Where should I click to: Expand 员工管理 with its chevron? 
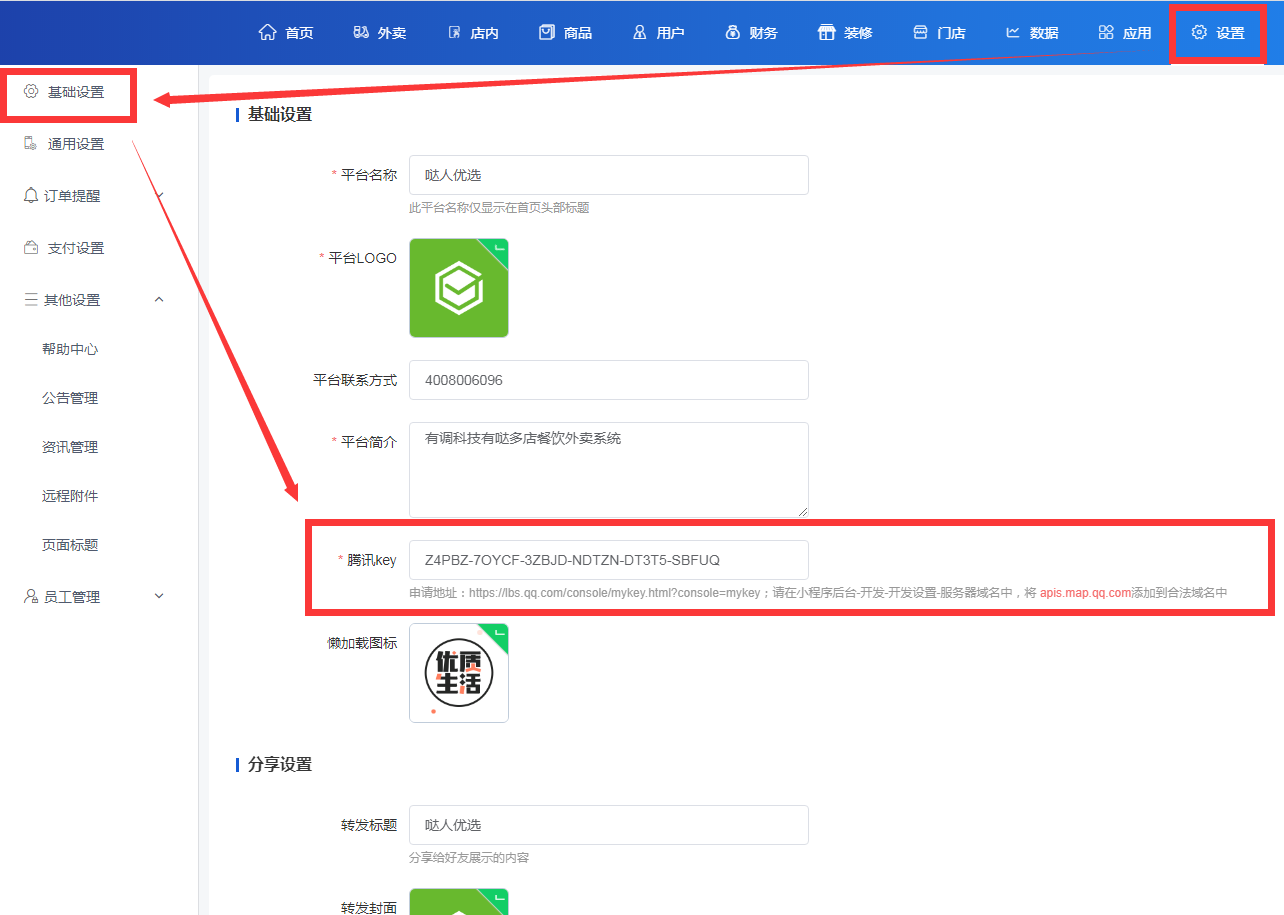click(159, 596)
